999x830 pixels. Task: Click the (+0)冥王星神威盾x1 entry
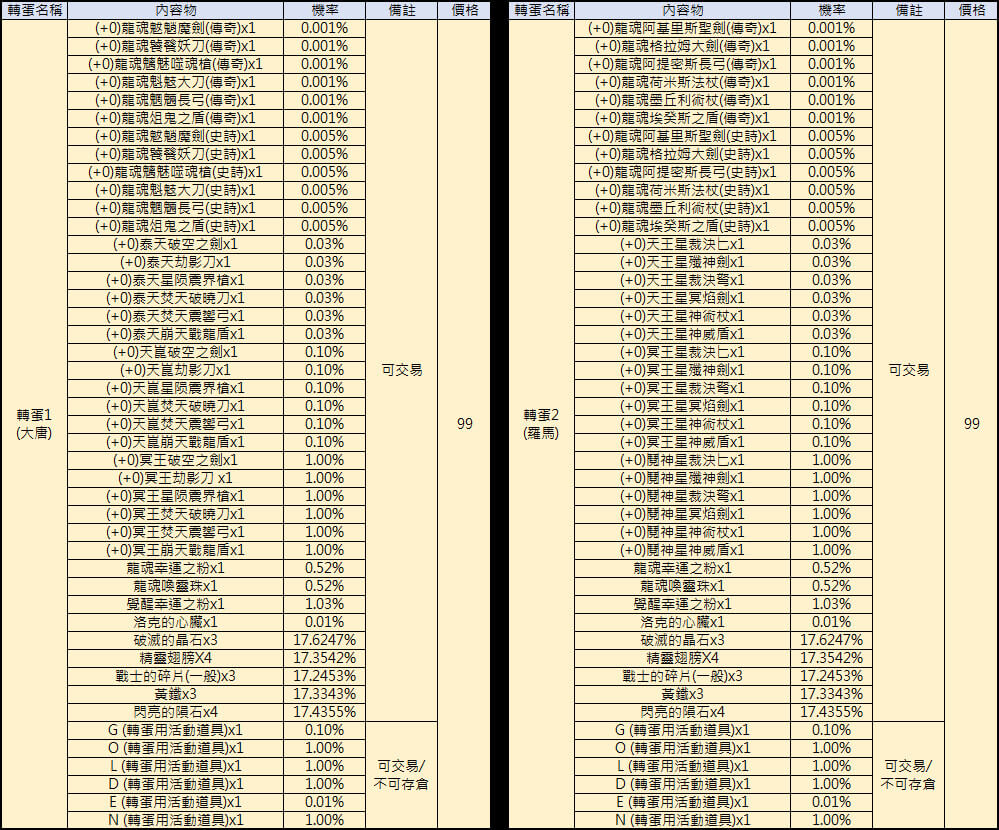(682, 442)
